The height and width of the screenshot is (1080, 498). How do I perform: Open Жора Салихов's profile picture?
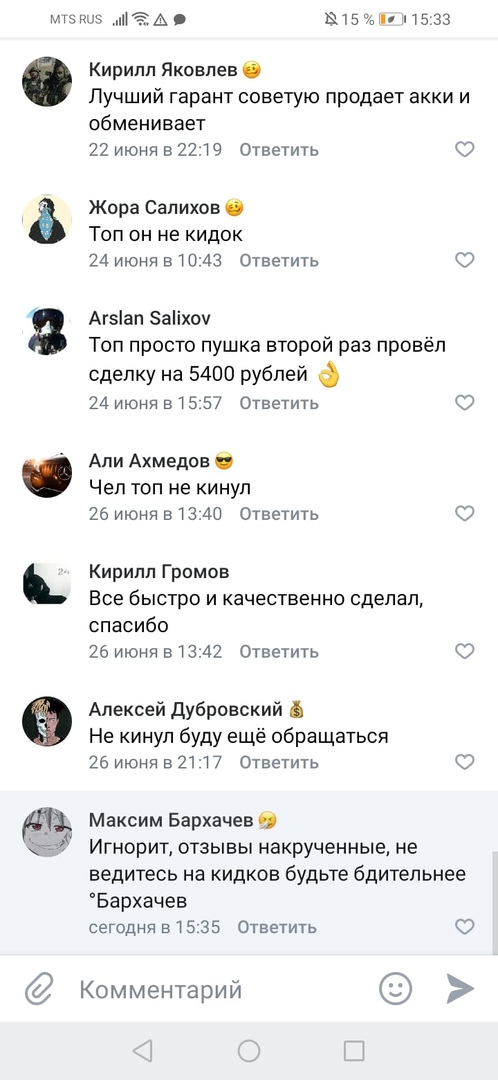click(x=47, y=218)
